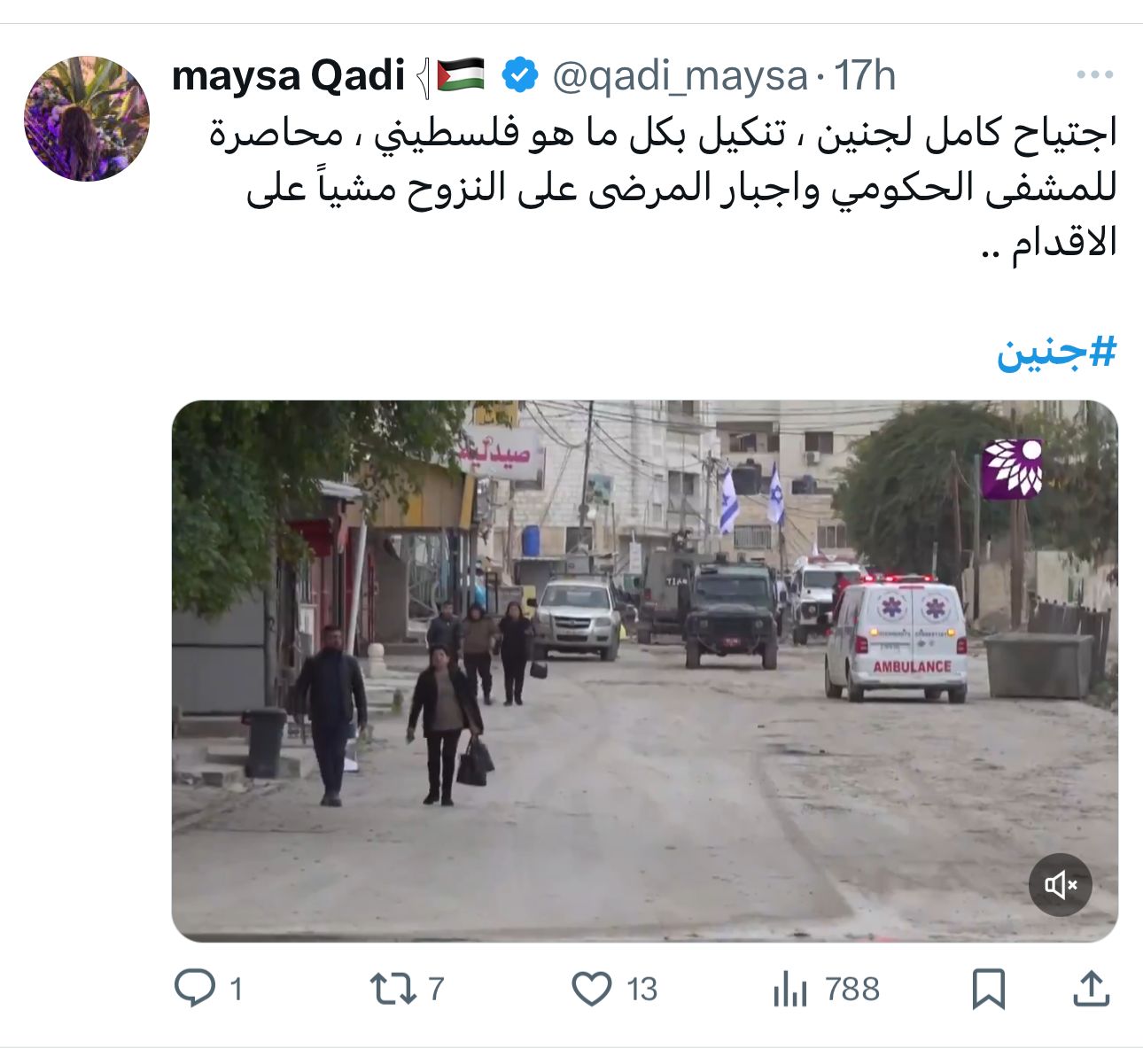Like the tweet with heart icon
This screenshot has height=1064, width=1143.
coord(591,989)
